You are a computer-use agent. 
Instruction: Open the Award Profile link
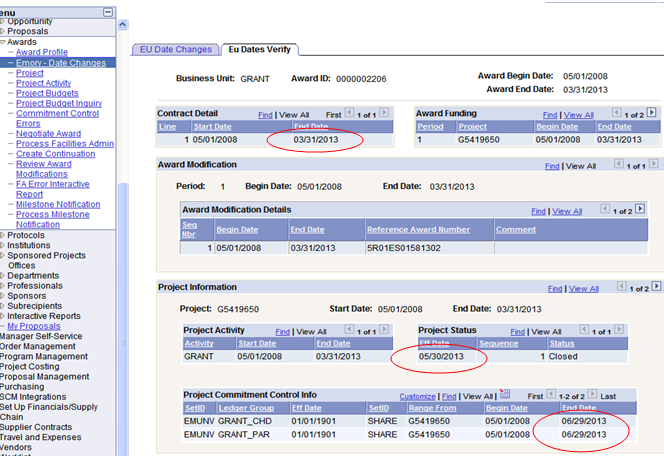pyautogui.click(x=42, y=52)
